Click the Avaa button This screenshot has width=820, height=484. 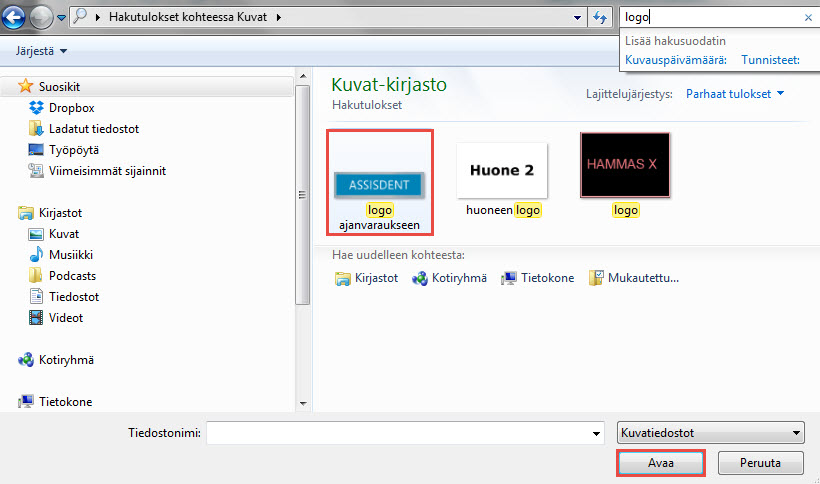pyautogui.click(x=660, y=463)
